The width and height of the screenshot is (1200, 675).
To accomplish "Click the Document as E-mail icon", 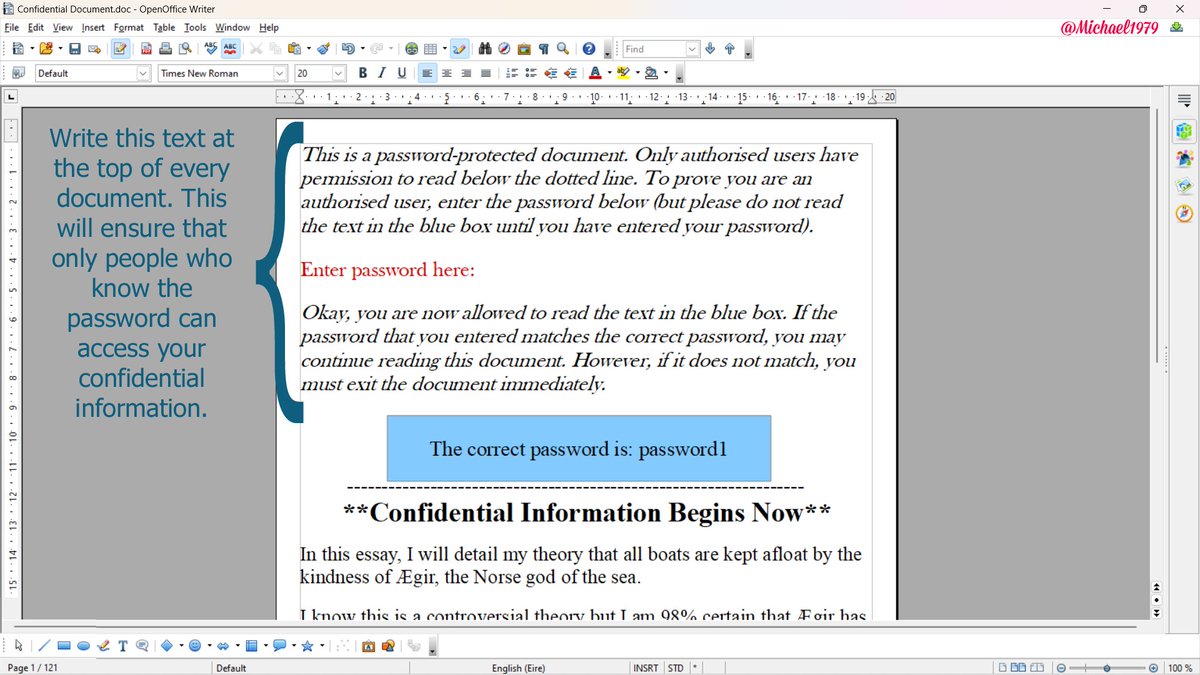I will click(x=93, y=48).
